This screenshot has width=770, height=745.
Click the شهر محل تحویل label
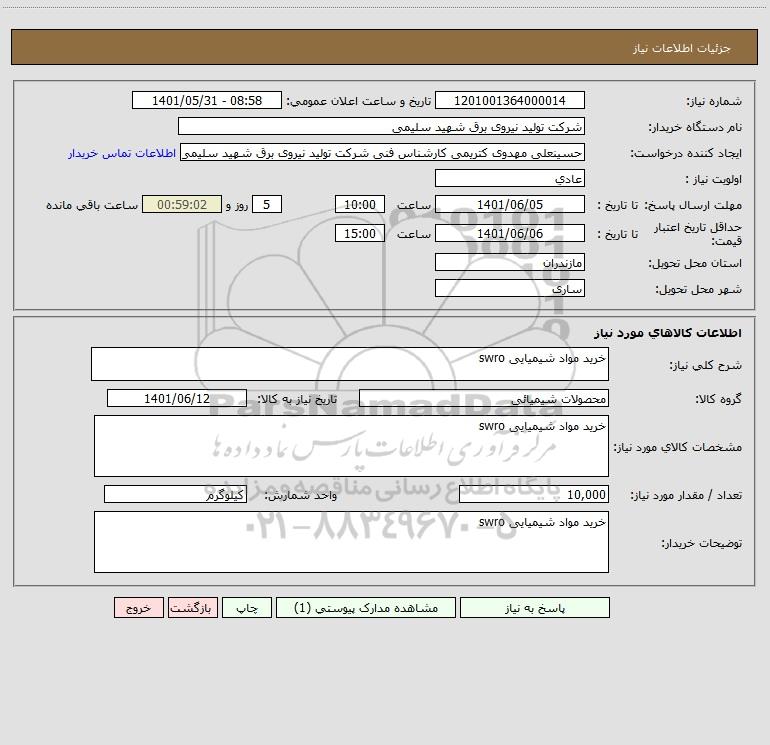698,289
